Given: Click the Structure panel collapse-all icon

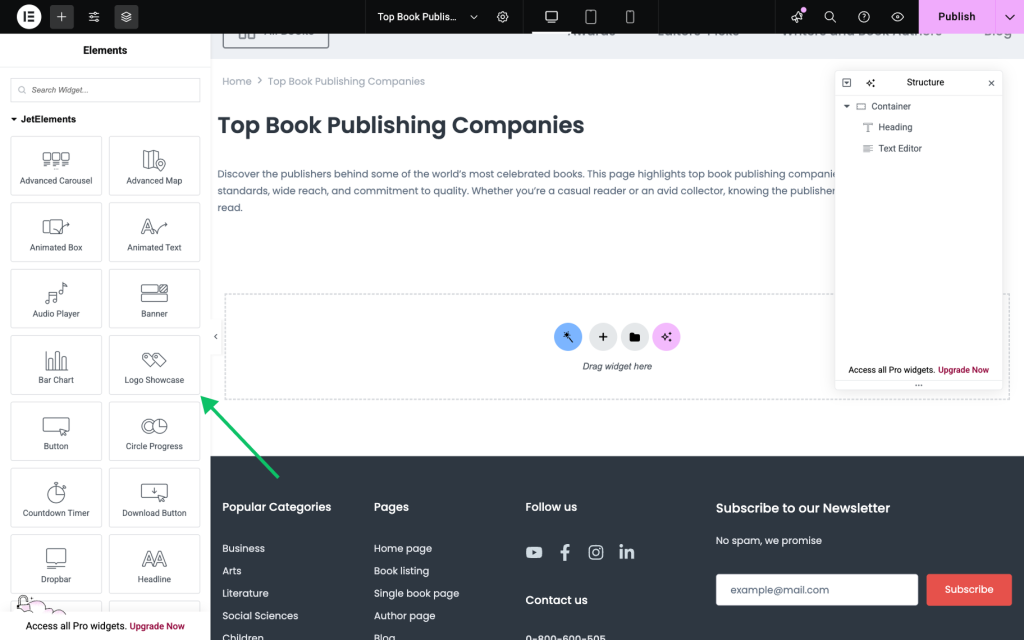Looking at the screenshot, I should point(846,82).
